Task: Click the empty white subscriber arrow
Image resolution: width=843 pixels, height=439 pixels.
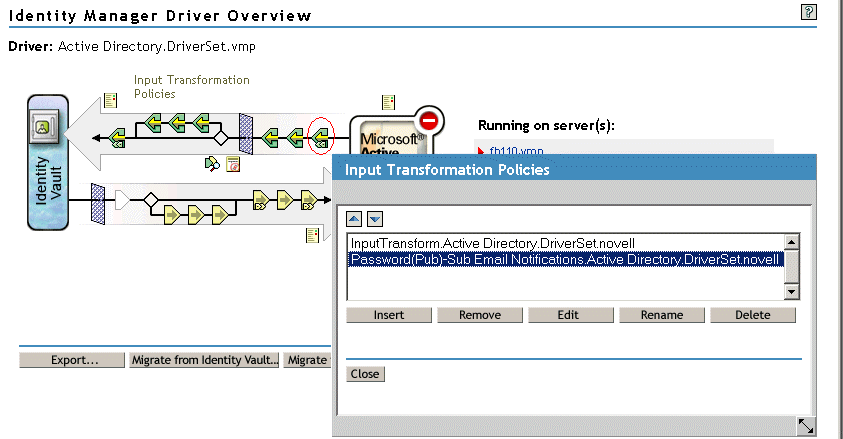Action: point(123,200)
